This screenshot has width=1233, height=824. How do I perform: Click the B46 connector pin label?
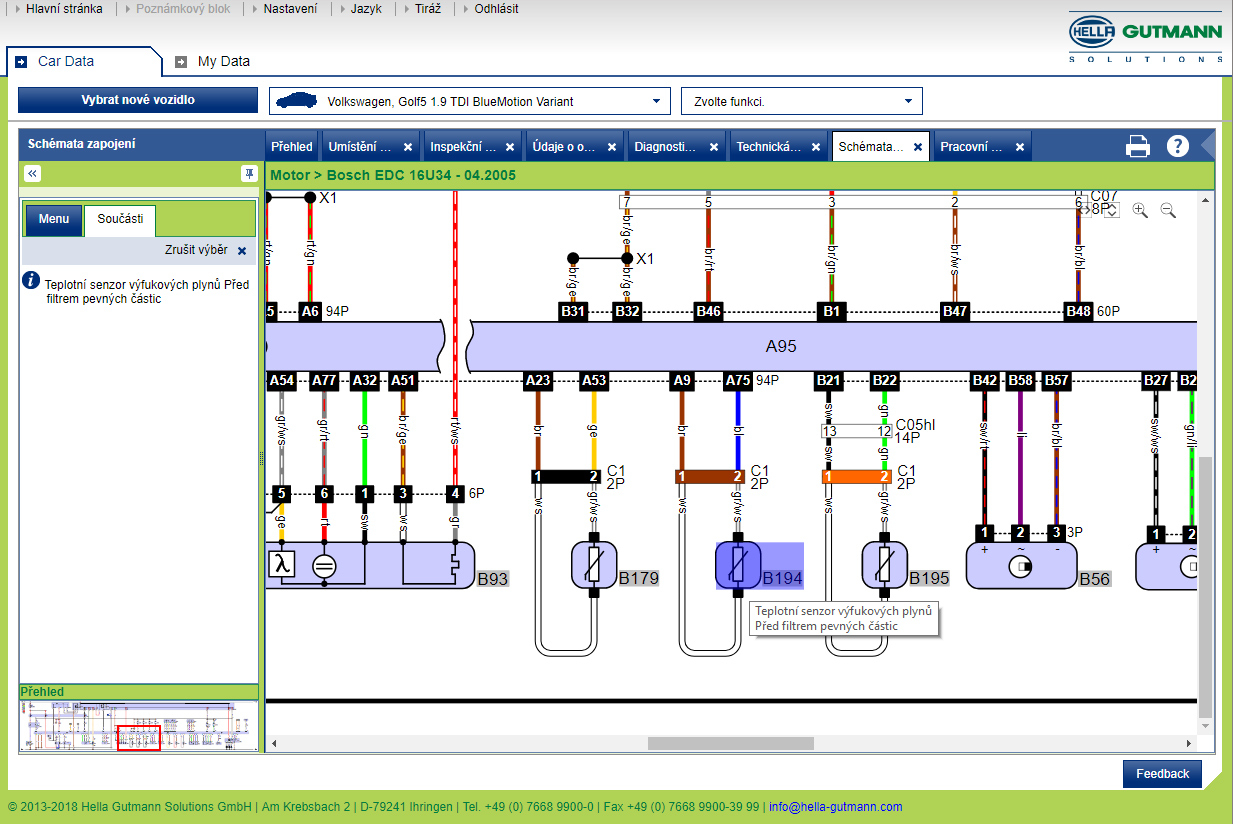[x=709, y=312]
